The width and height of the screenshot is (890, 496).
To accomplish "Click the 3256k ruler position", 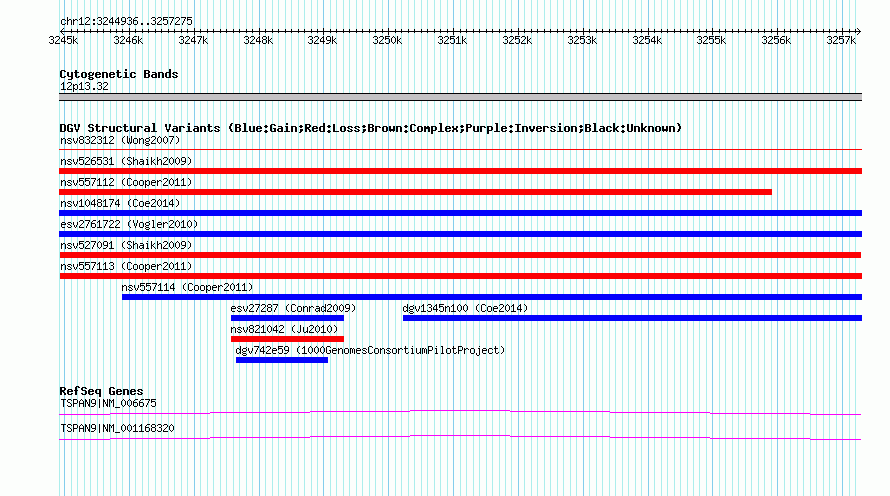I will [x=776, y=40].
